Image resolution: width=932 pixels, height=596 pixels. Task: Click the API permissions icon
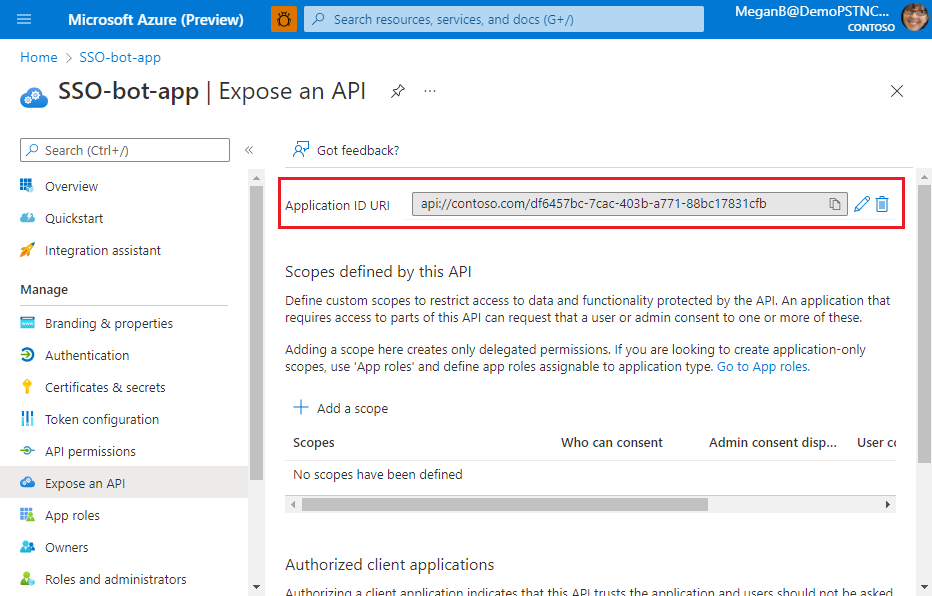tap(27, 451)
